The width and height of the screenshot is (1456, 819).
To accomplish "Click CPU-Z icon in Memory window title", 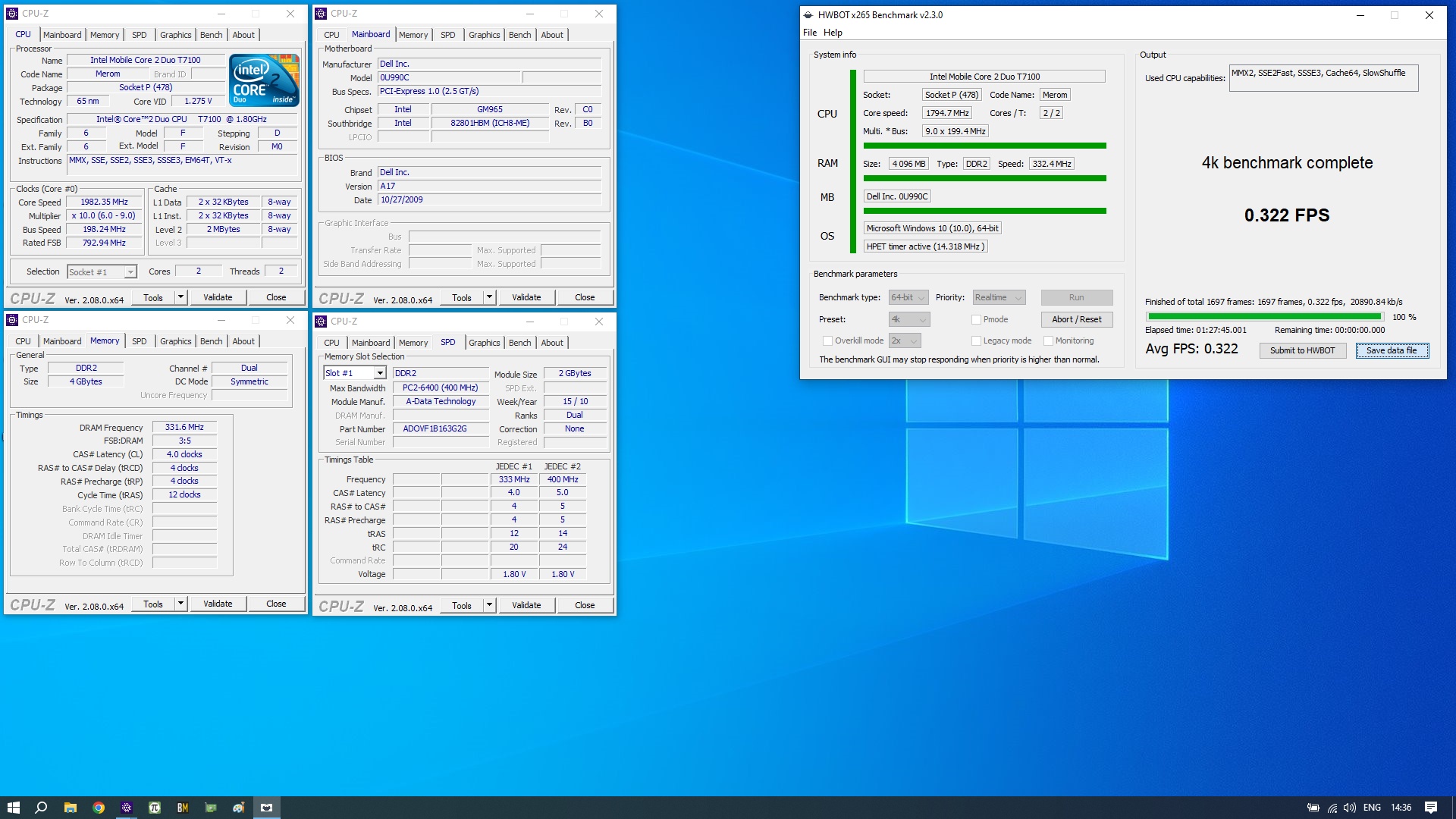I will pos(12,320).
